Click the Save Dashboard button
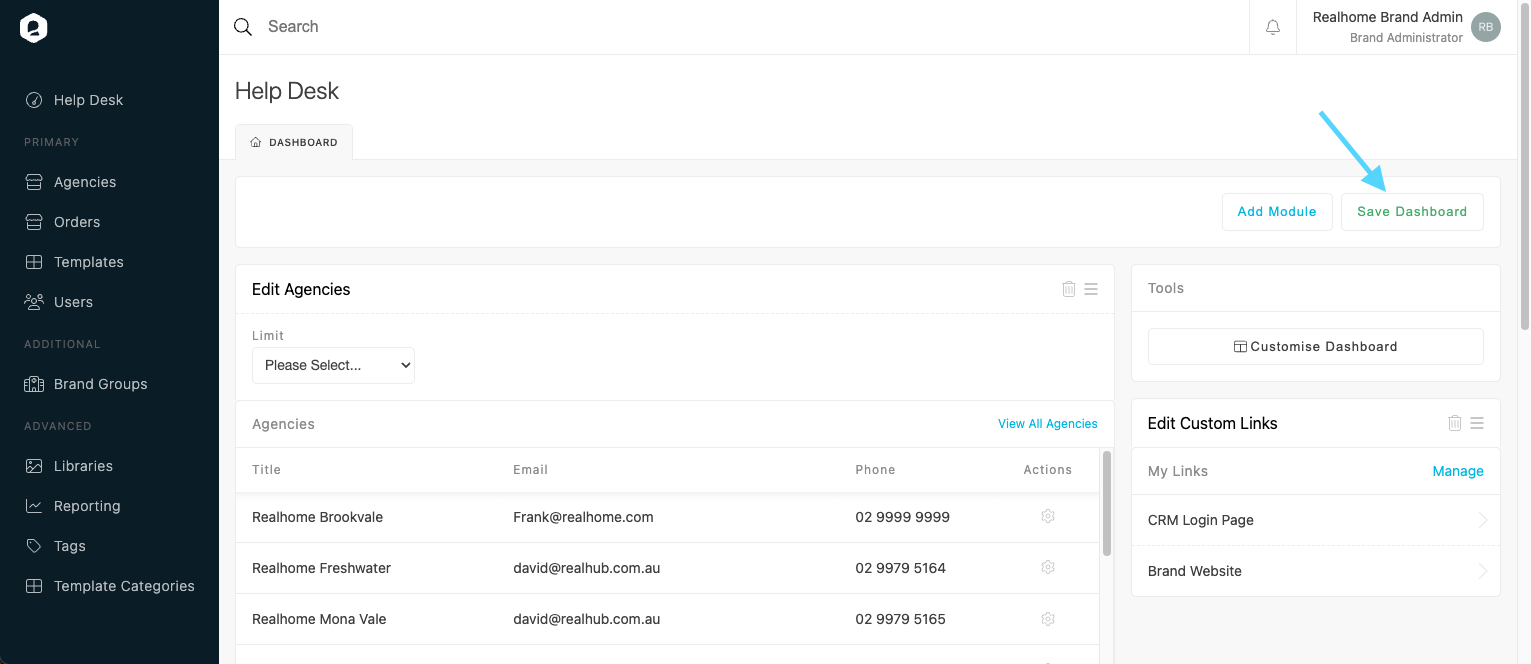Image resolution: width=1531 pixels, height=664 pixels. point(1412,212)
